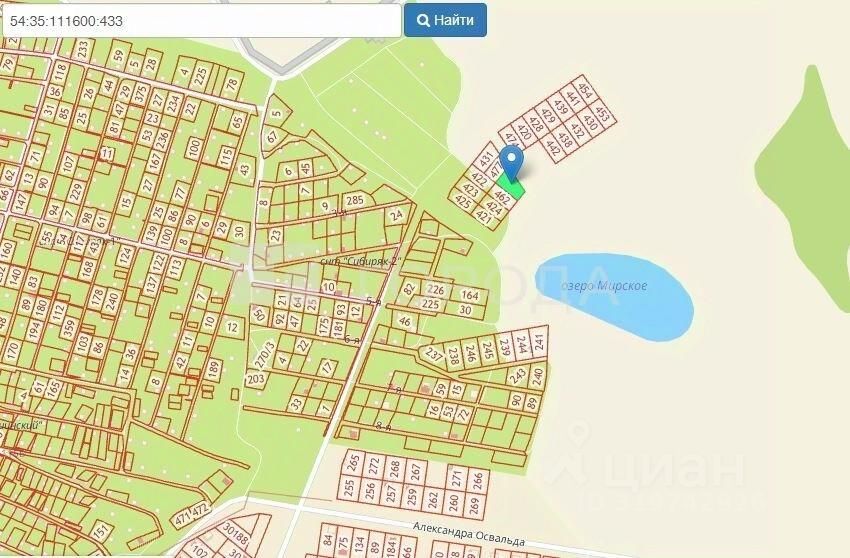This screenshot has width=850, height=558.
Task: Click parcel 241 south of lake
Action: 539,341
